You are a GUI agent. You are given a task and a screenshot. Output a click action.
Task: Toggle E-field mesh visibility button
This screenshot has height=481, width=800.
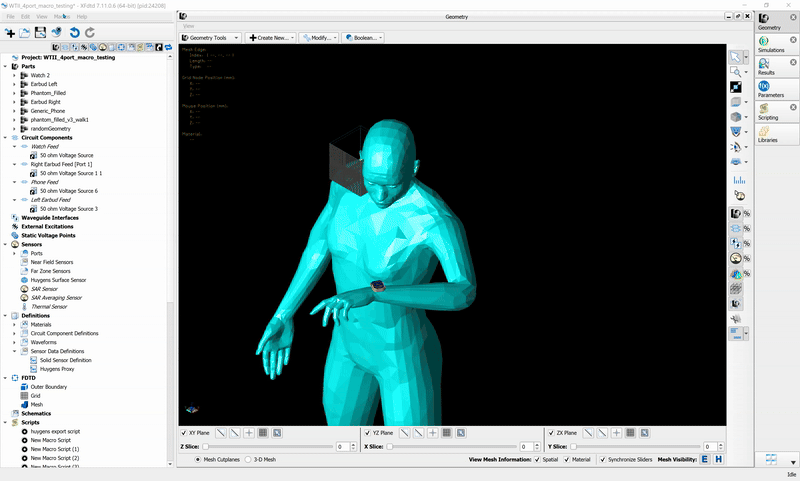pos(705,459)
